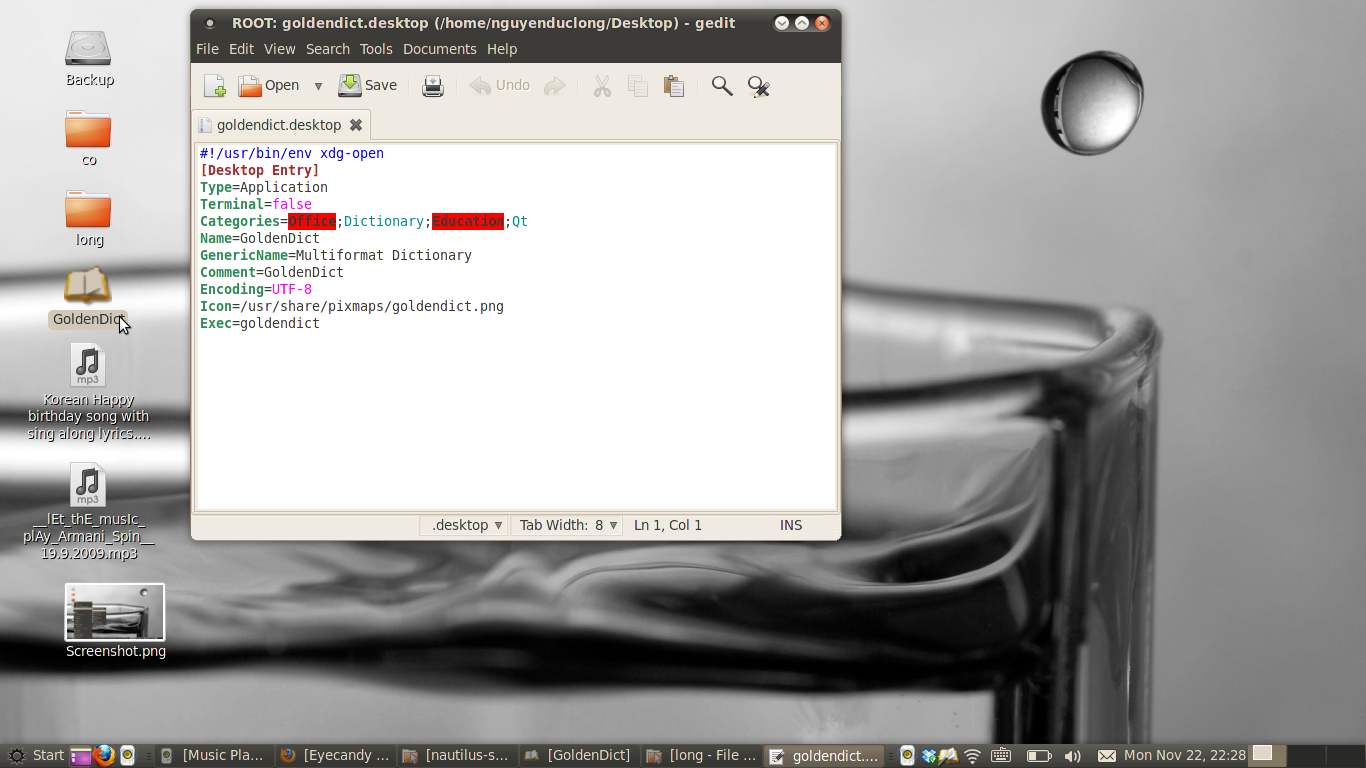Image resolution: width=1366 pixels, height=768 pixels.
Task: Switch to the GoldenDict taskbar window
Action: (x=578, y=755)
